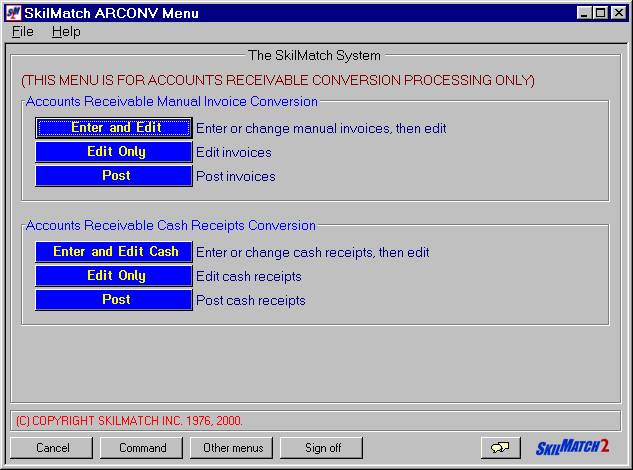Image resolution: width=633 pixels, height=470 pixels.
Task: Open the Other menus button
Action: click(x=232, y=448)
